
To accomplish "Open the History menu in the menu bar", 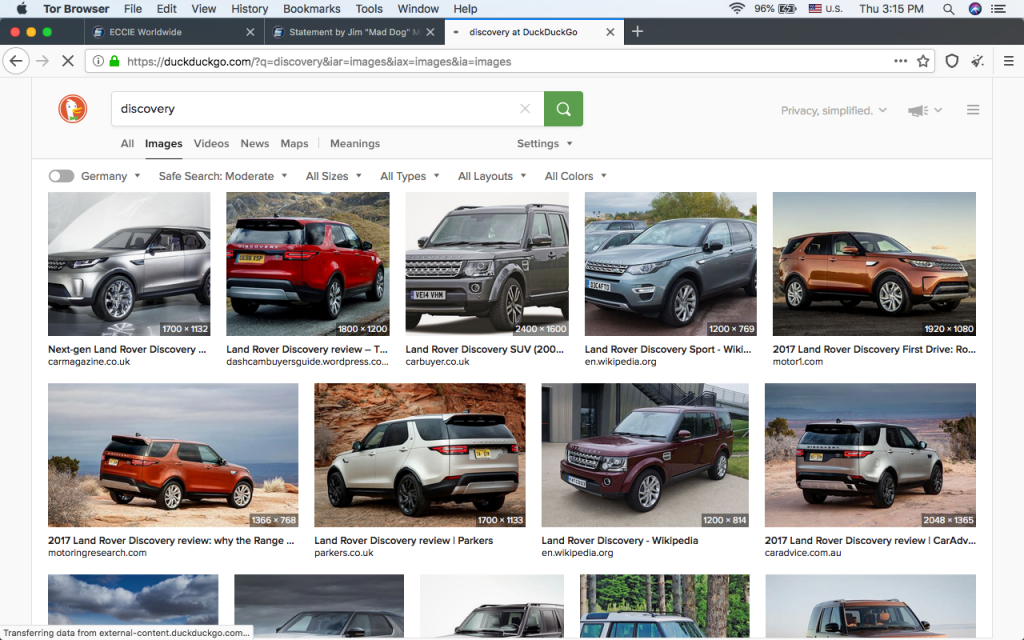I will tap(249, 8).
